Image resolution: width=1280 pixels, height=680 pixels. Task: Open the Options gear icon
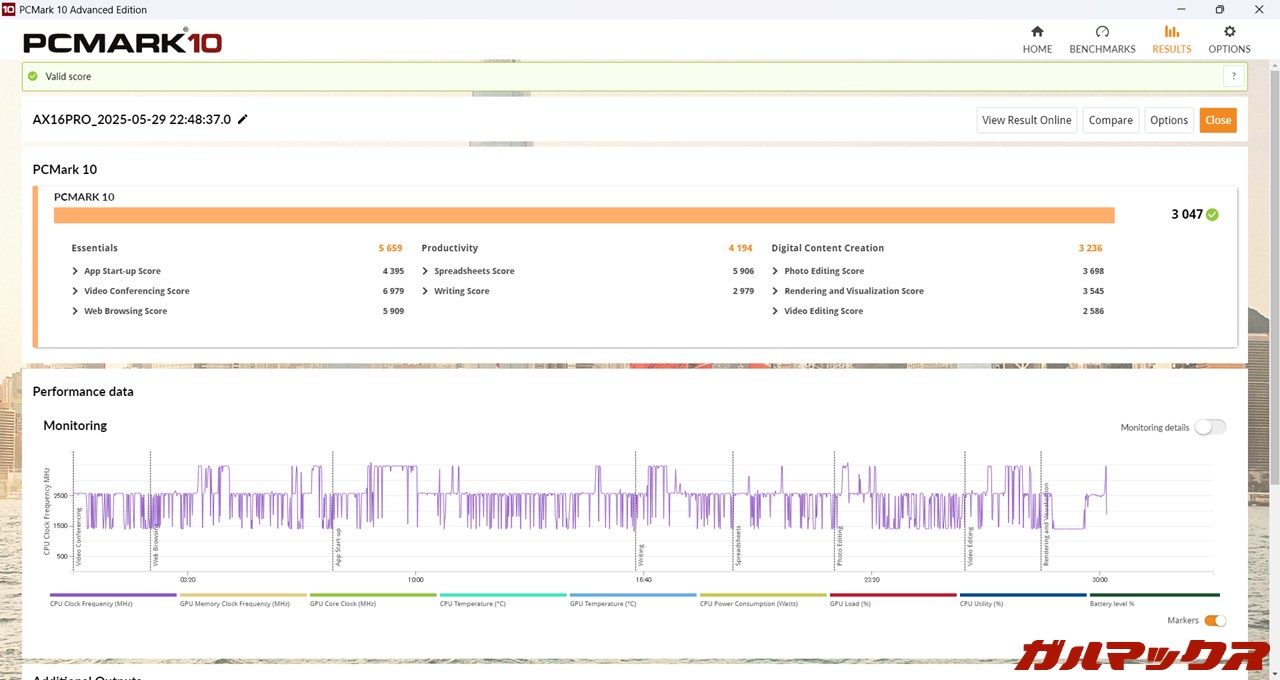[x=1229, y=32]
